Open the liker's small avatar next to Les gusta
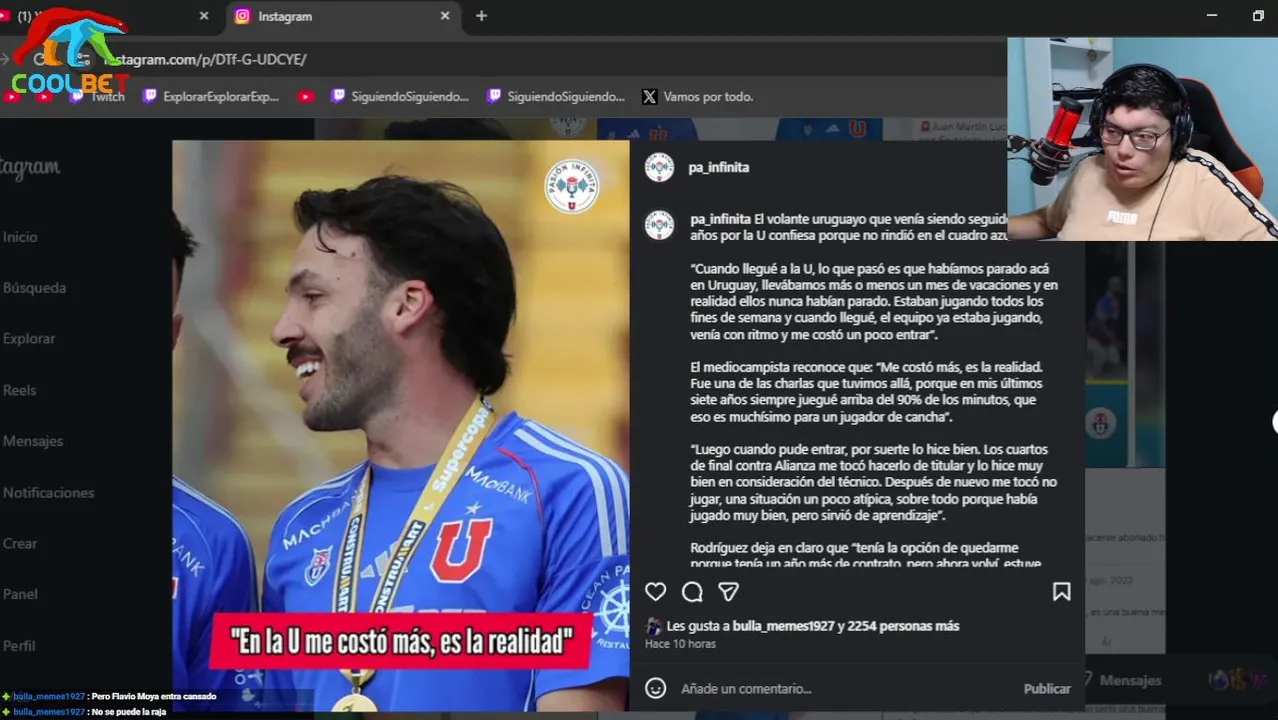This screenshot has width=1278, height=720. pyautogui.click(x=653, y=627)
